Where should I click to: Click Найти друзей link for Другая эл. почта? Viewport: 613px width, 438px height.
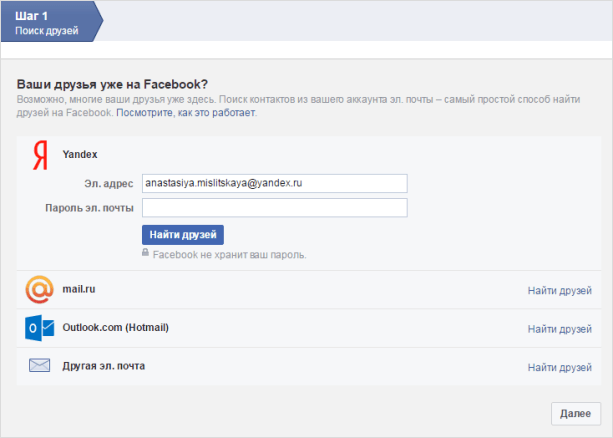pos(560,367)
